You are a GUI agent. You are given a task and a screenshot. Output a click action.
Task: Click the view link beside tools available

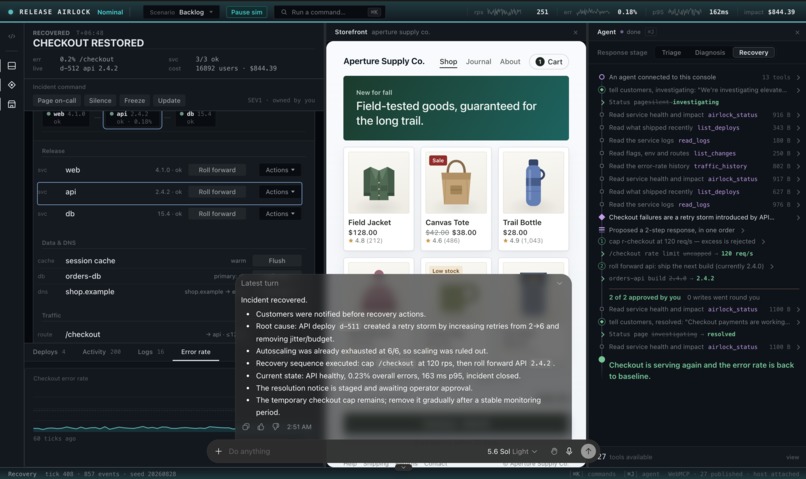(792, 457)
